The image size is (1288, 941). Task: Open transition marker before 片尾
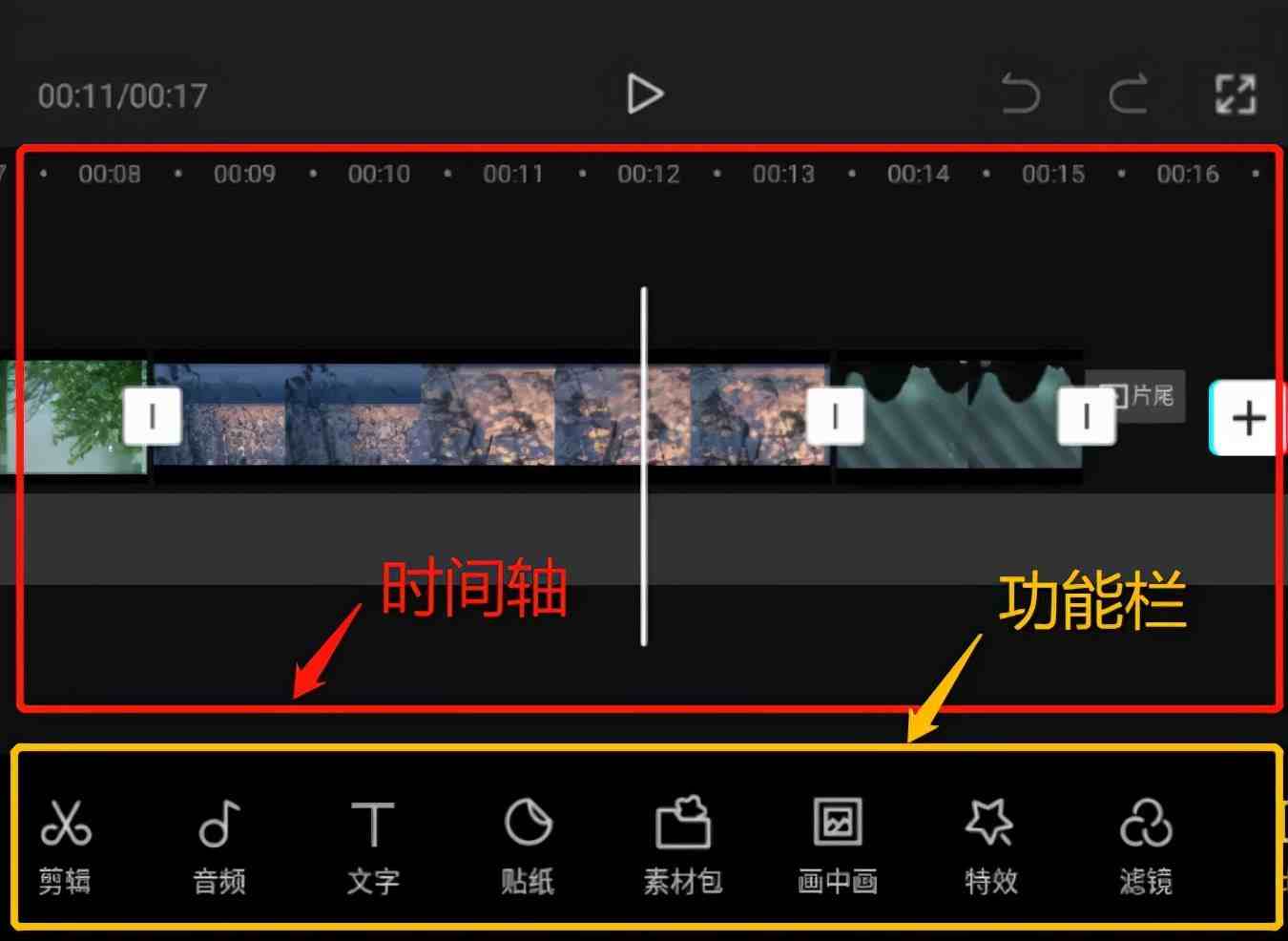(x=1087, y=416)
